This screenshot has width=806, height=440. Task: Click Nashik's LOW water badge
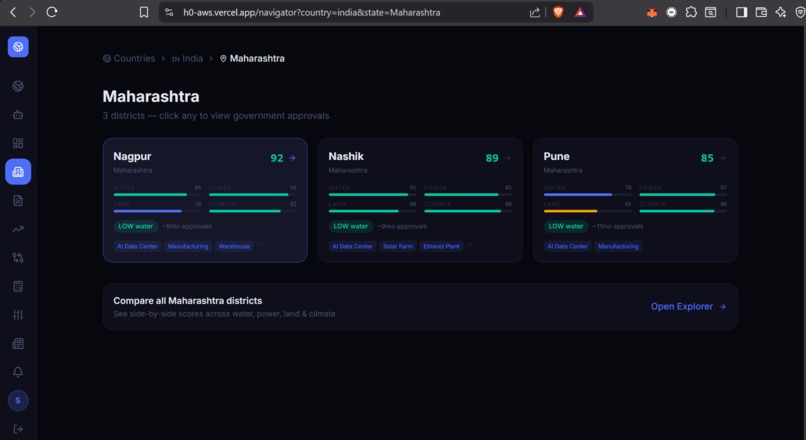[x=351, y=226]
